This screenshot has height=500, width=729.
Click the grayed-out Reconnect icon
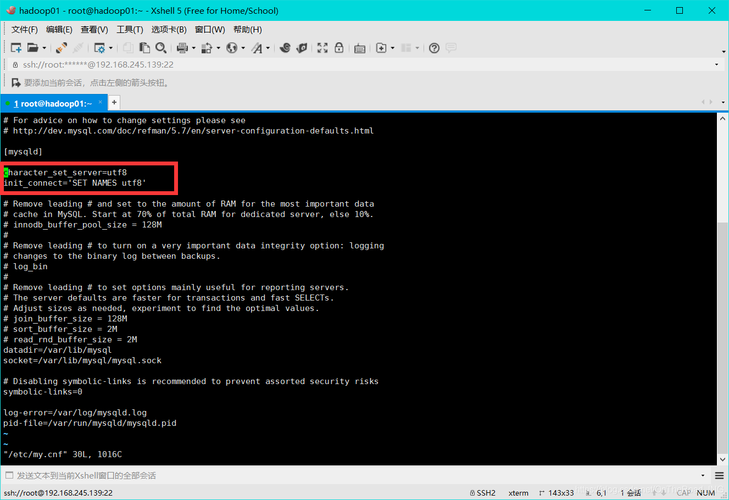click(78, 48)
